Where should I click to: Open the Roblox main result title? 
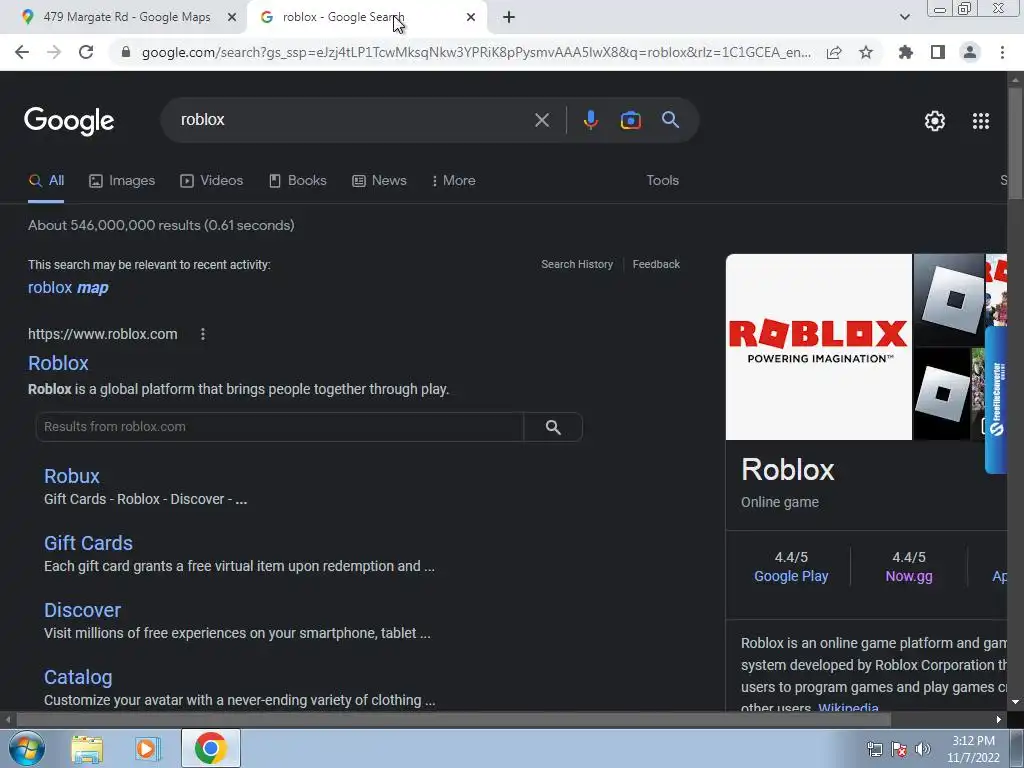(58, 363)
